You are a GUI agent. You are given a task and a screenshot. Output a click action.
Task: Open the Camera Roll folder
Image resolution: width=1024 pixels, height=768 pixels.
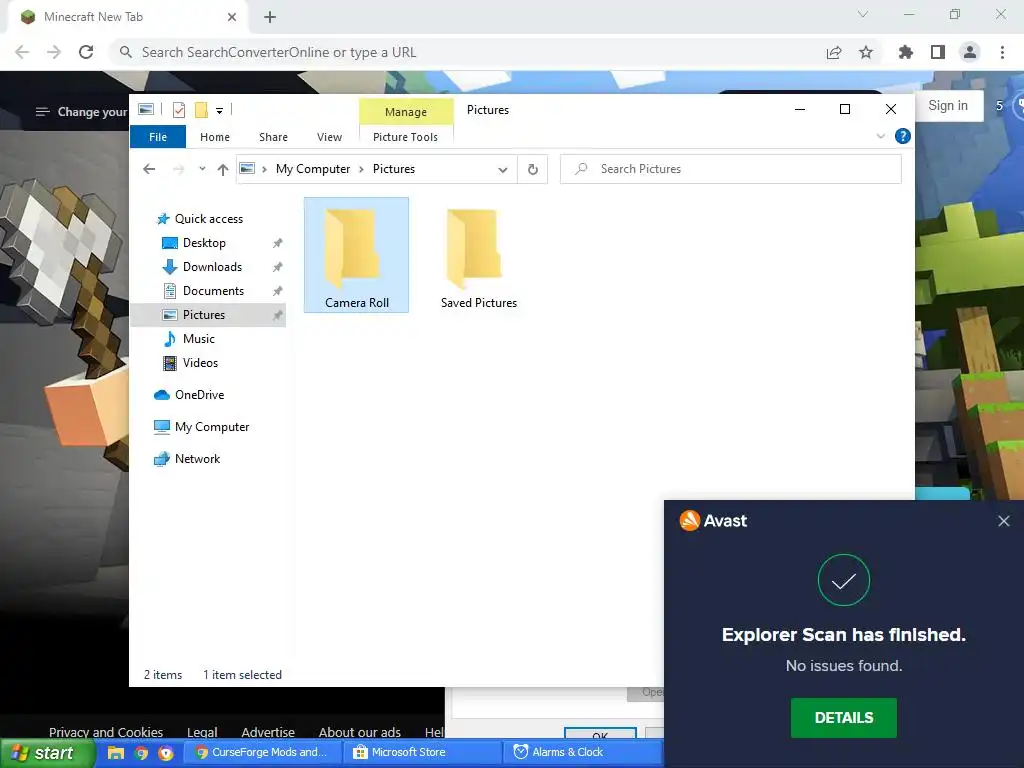356,255
